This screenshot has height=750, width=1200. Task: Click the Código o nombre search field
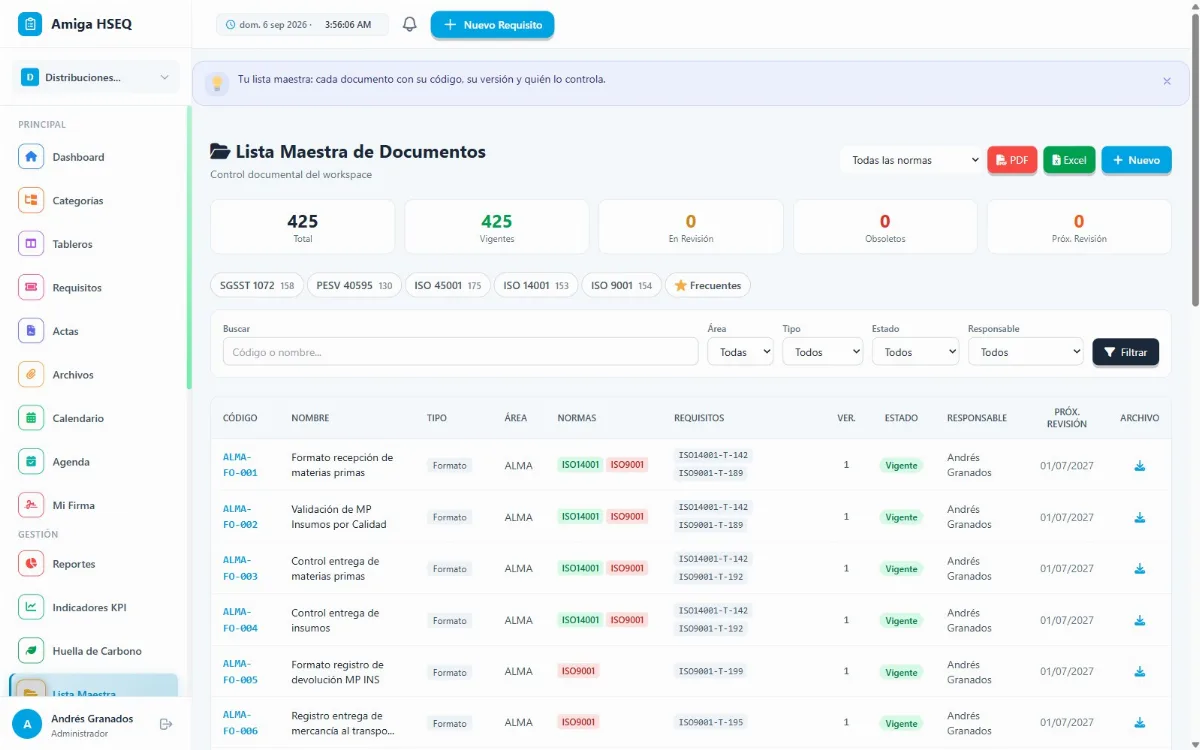460,352
